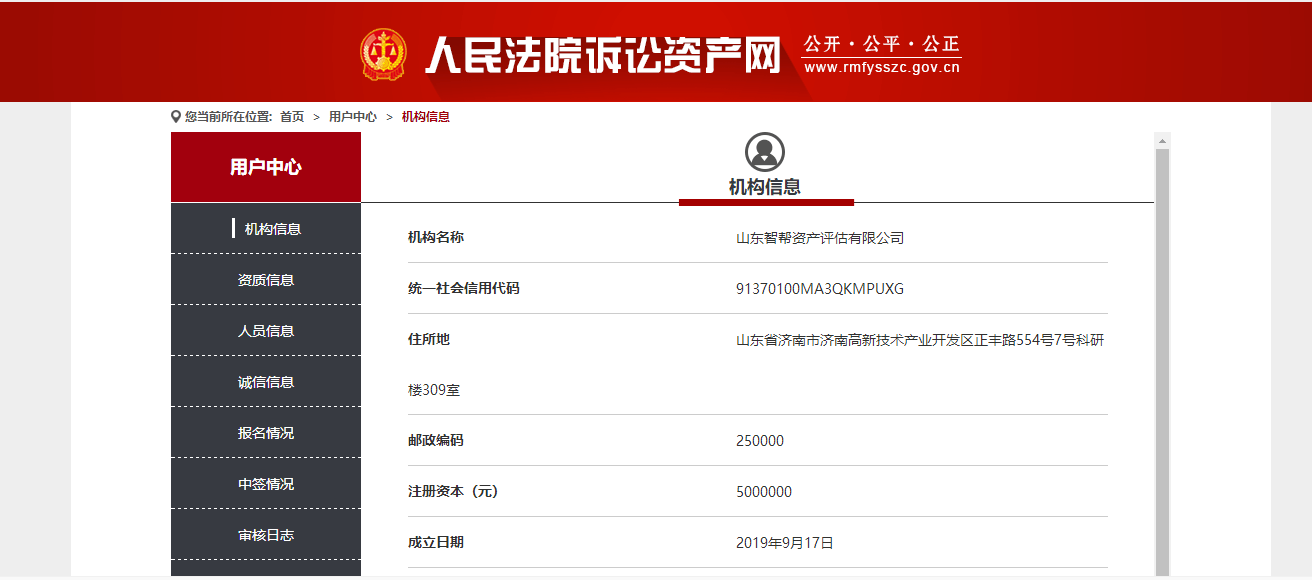Click 机构信息 in the breadcrumb trail

point(426,117)
